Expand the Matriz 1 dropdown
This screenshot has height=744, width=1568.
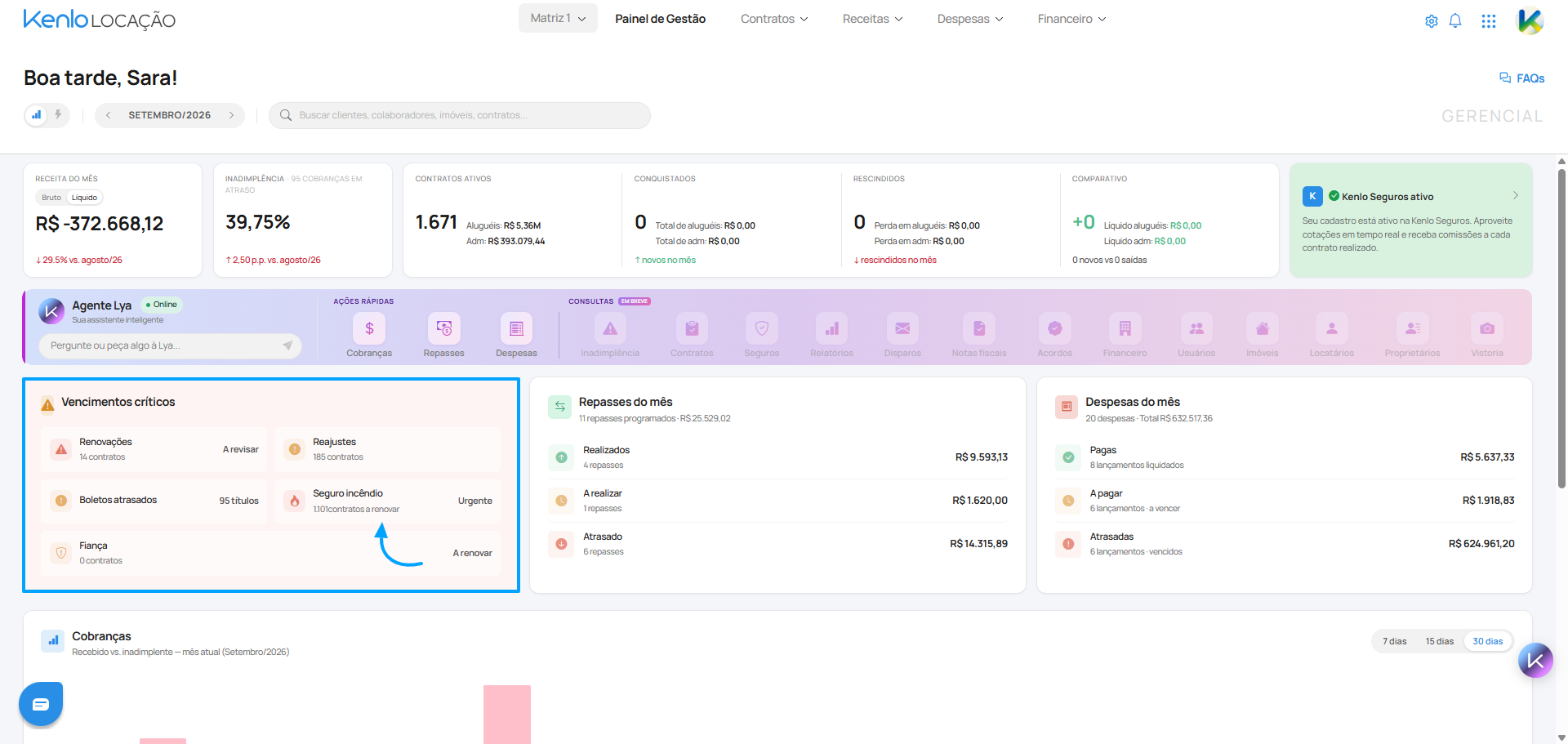pos(558,18)
